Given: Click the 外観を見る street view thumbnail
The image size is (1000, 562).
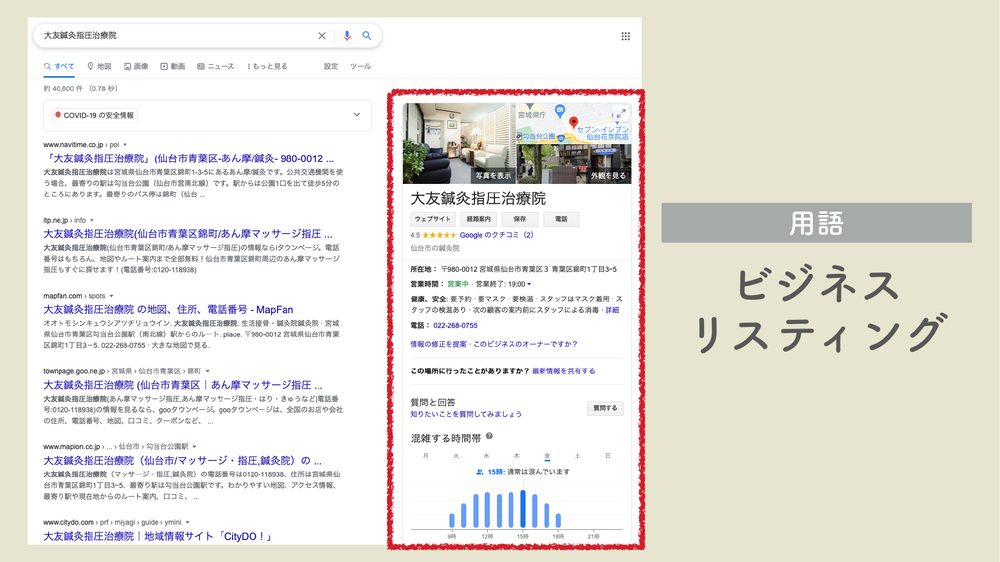Looking at the screenshot, I should coord(574,164).
